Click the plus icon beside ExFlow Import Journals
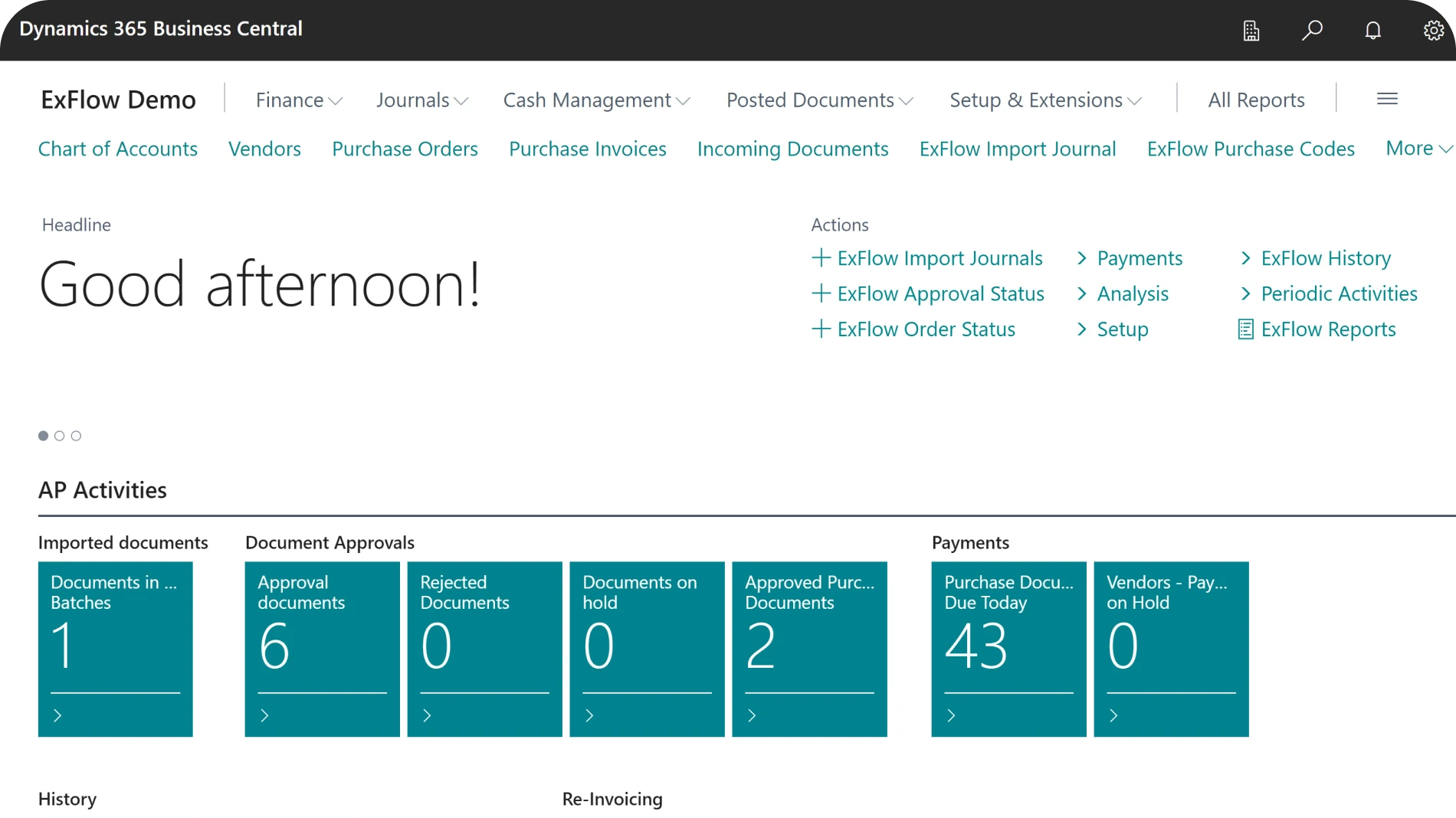Viewport: 1456px width, 818px height. click(821, 258)
